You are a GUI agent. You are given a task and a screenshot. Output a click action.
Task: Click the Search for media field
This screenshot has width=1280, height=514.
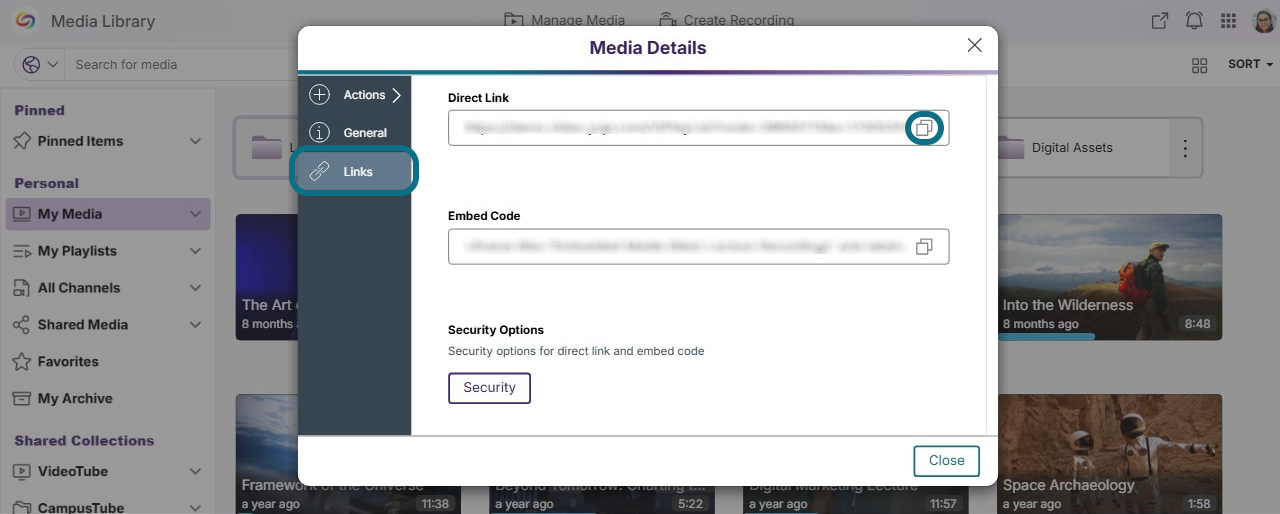click(180, 64)
